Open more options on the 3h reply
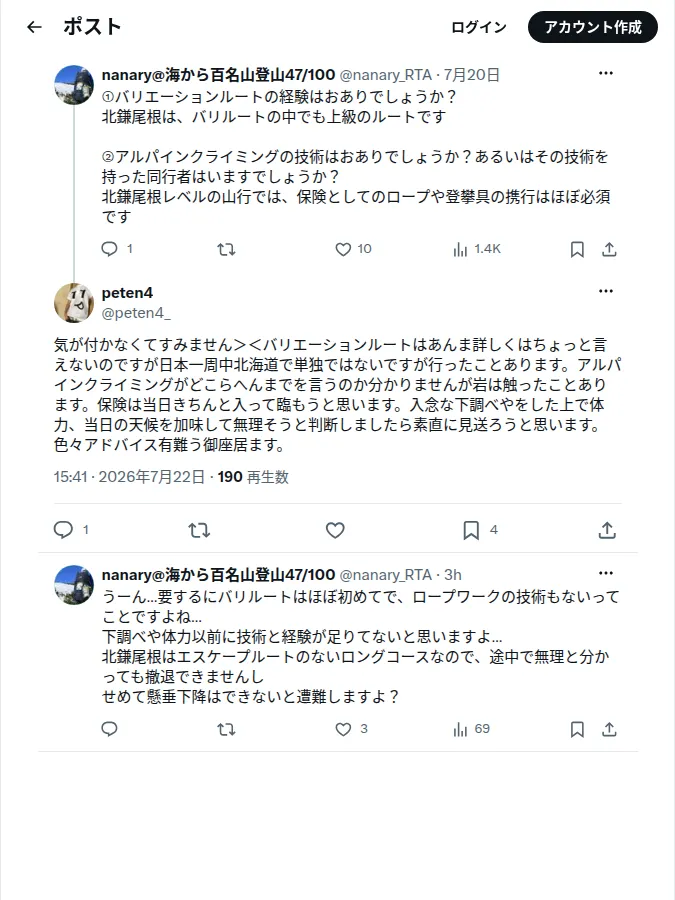 tap(606, 573)
